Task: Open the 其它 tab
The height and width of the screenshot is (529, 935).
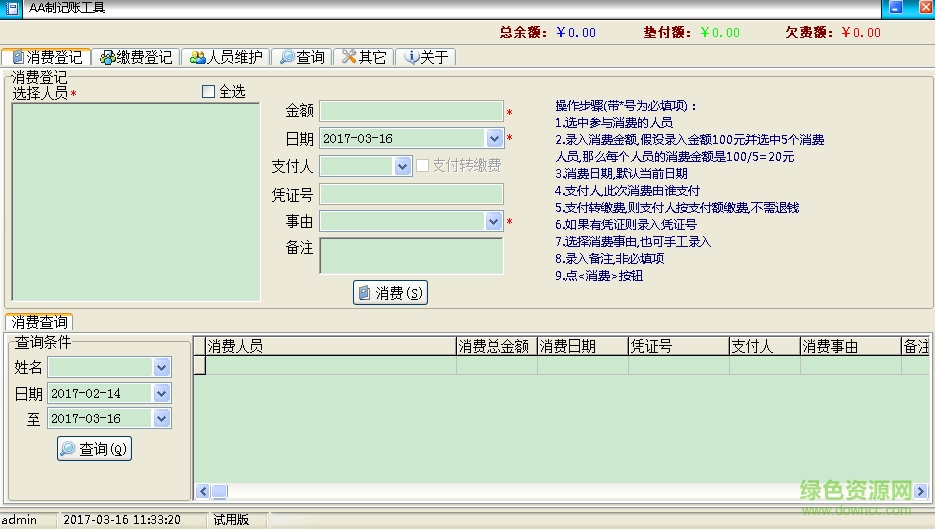Action: 364,57
